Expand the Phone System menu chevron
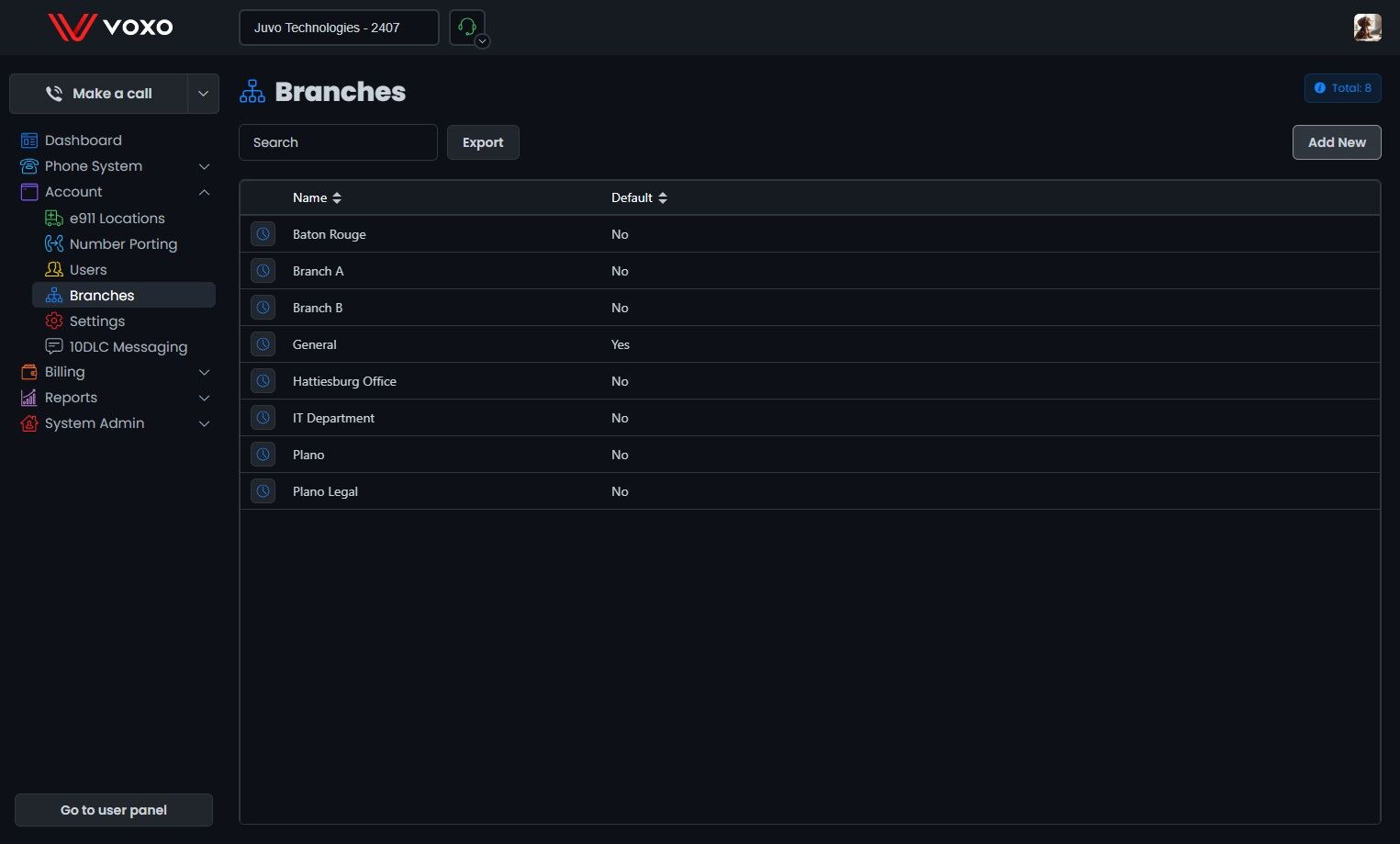1400x844 pixels. [x=205, y=166]
